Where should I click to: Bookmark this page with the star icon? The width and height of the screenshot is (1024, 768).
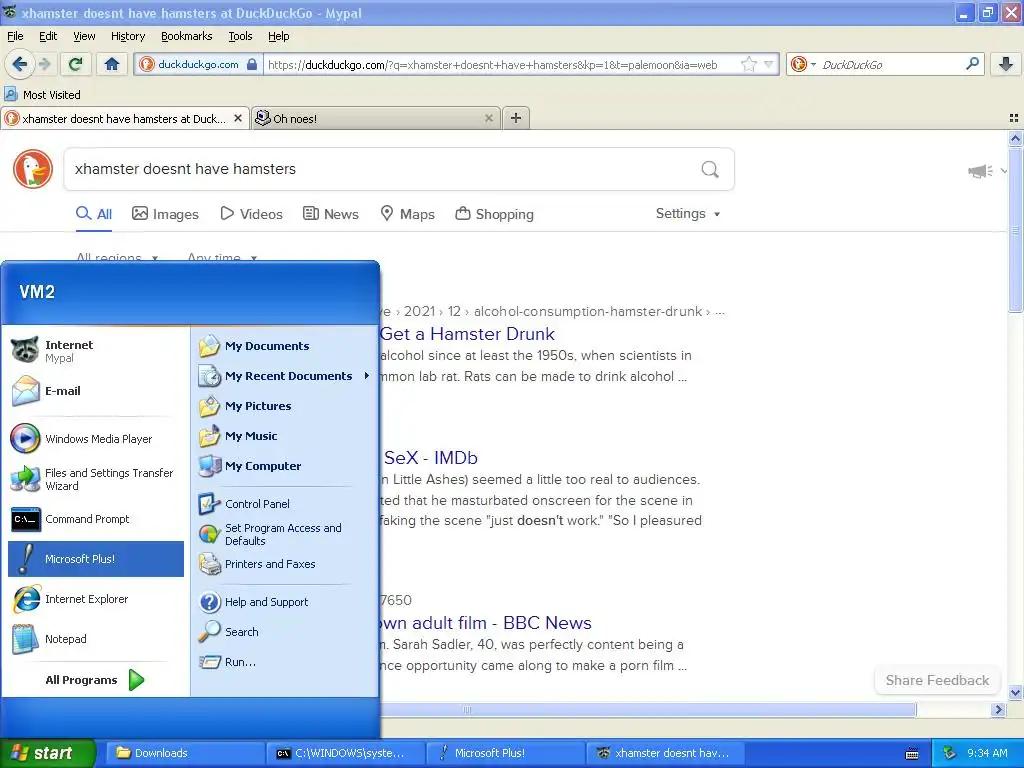click(x=748, y=64)
